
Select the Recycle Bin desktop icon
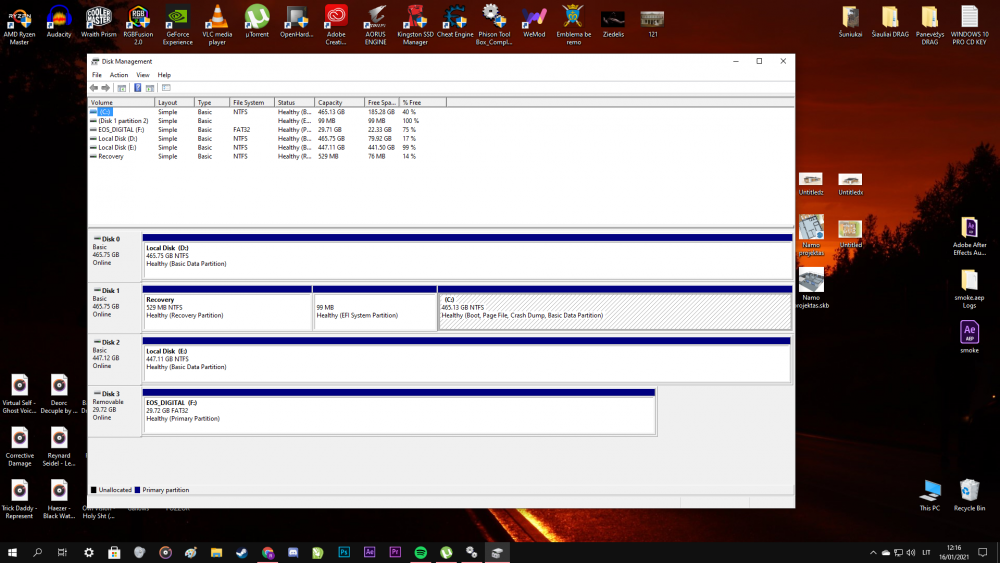[x=969, y=495]
